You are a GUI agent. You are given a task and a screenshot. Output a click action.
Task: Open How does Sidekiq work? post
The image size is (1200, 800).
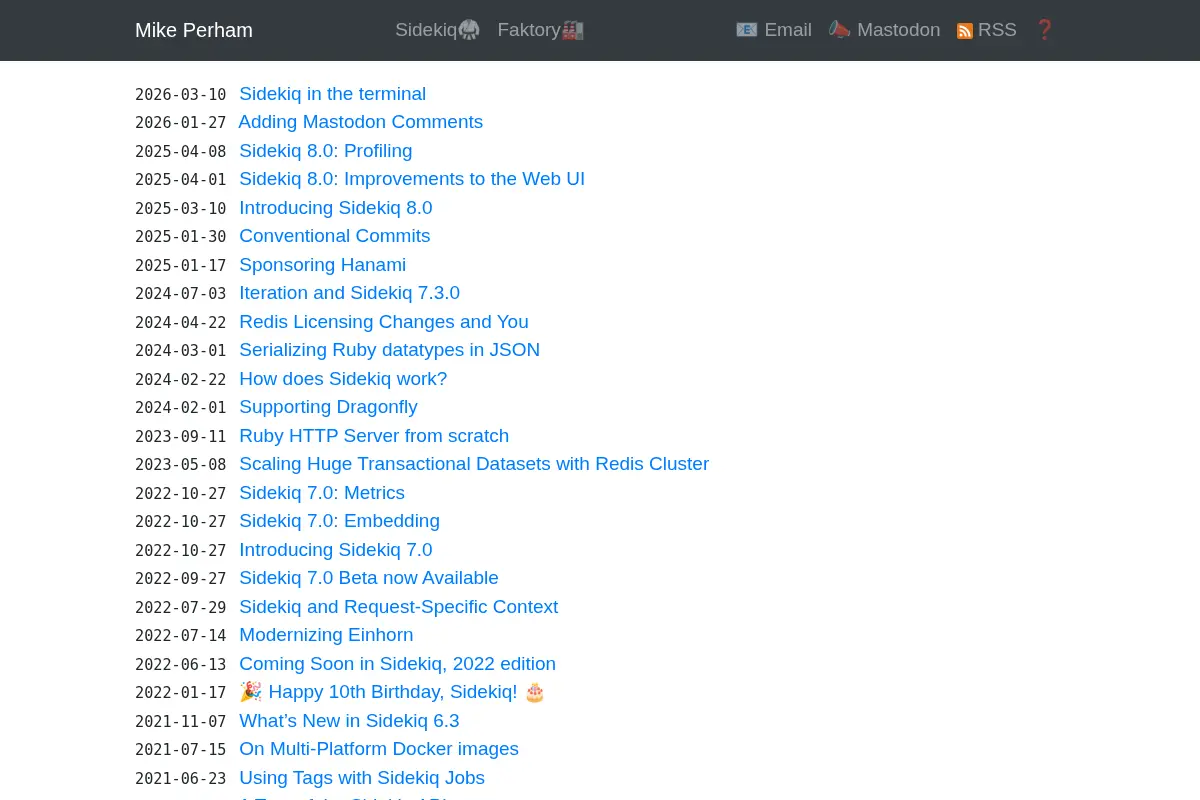pos(343,379)
